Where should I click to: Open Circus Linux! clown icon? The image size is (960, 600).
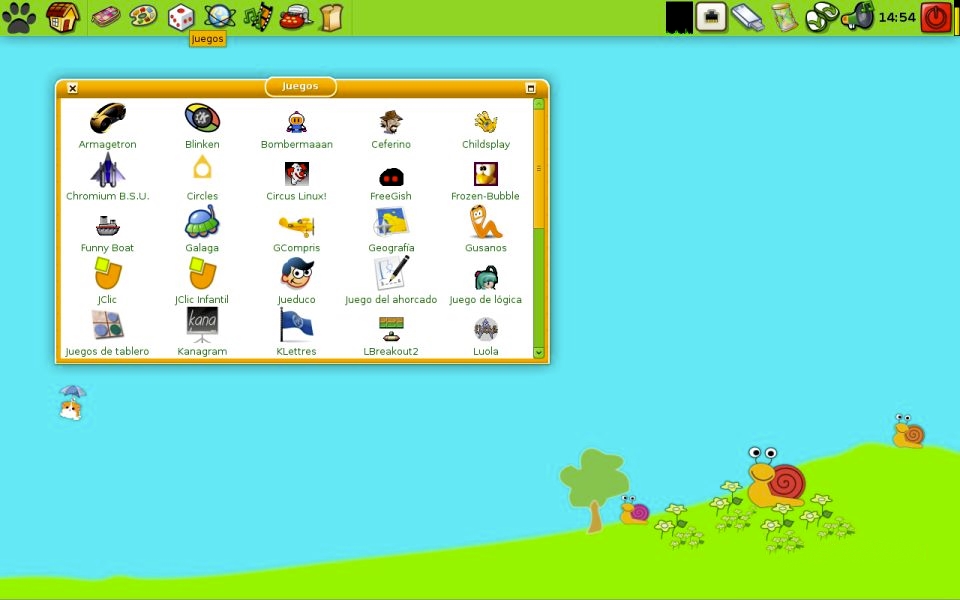pyautogui.click(x=296, y=174)
